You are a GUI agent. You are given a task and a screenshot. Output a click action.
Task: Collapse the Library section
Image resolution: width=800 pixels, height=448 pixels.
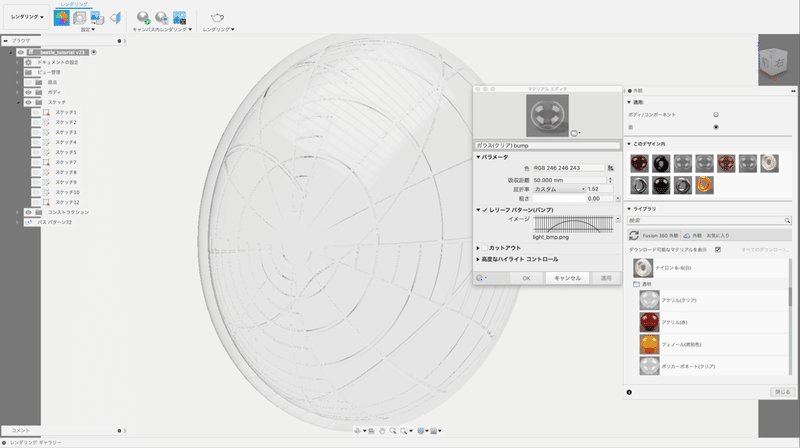629,209
